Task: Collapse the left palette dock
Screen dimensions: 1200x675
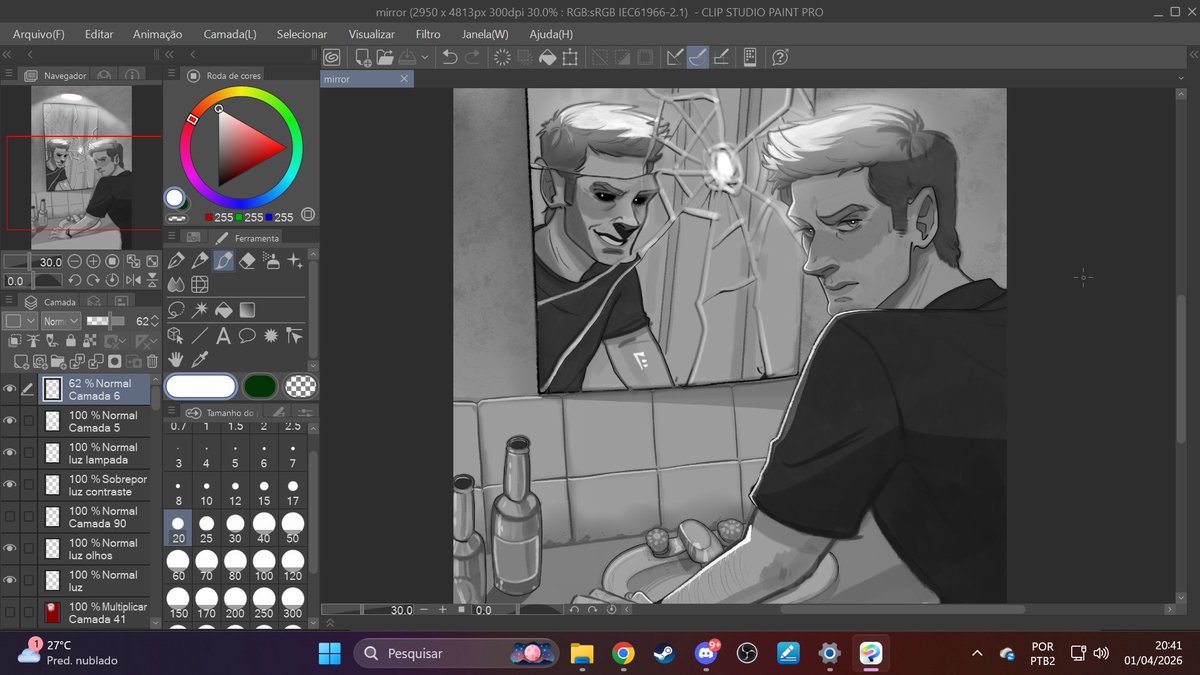Action: (x=7, y=54)
